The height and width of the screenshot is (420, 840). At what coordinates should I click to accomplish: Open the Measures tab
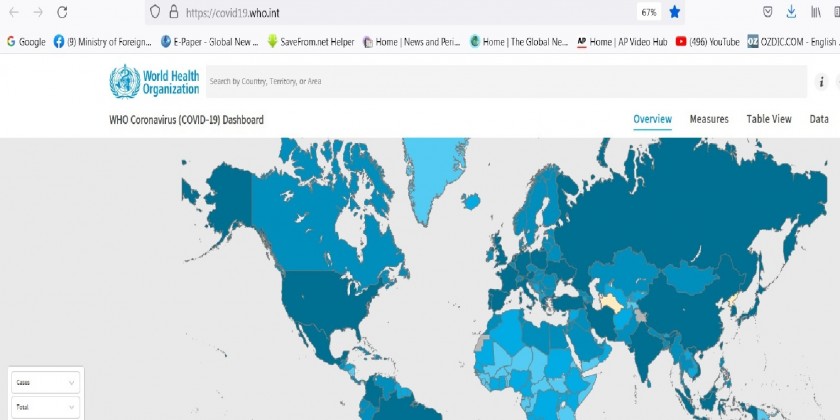point(709,120)
